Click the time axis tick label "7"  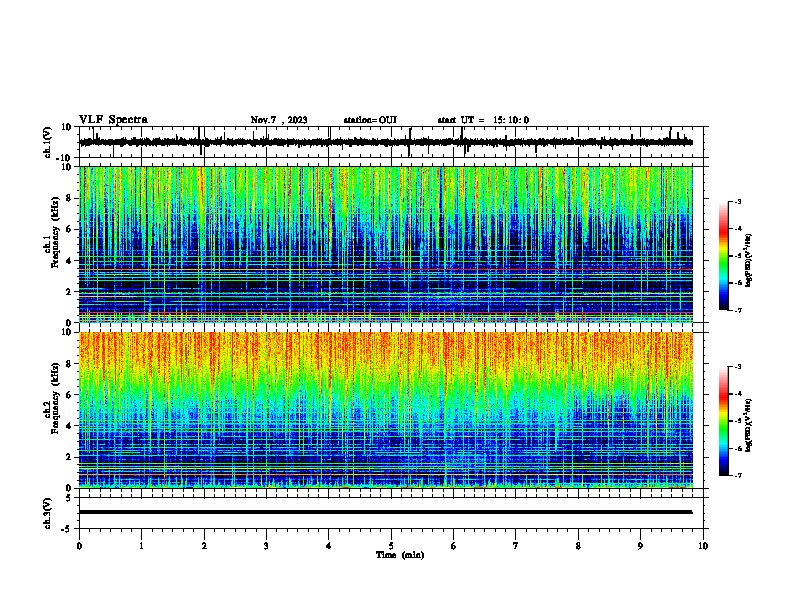coord(516,546)
